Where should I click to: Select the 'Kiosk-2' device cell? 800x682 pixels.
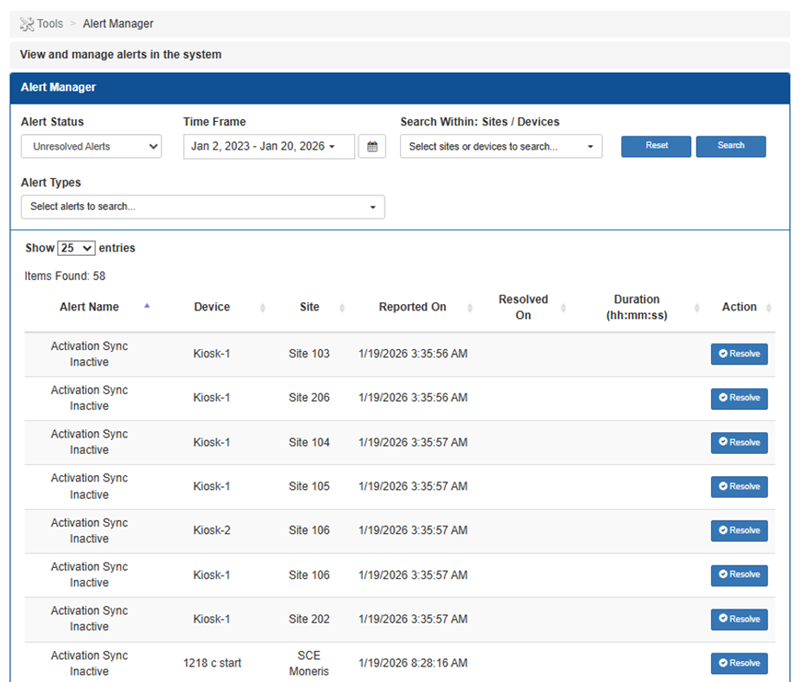coord(212,530)
